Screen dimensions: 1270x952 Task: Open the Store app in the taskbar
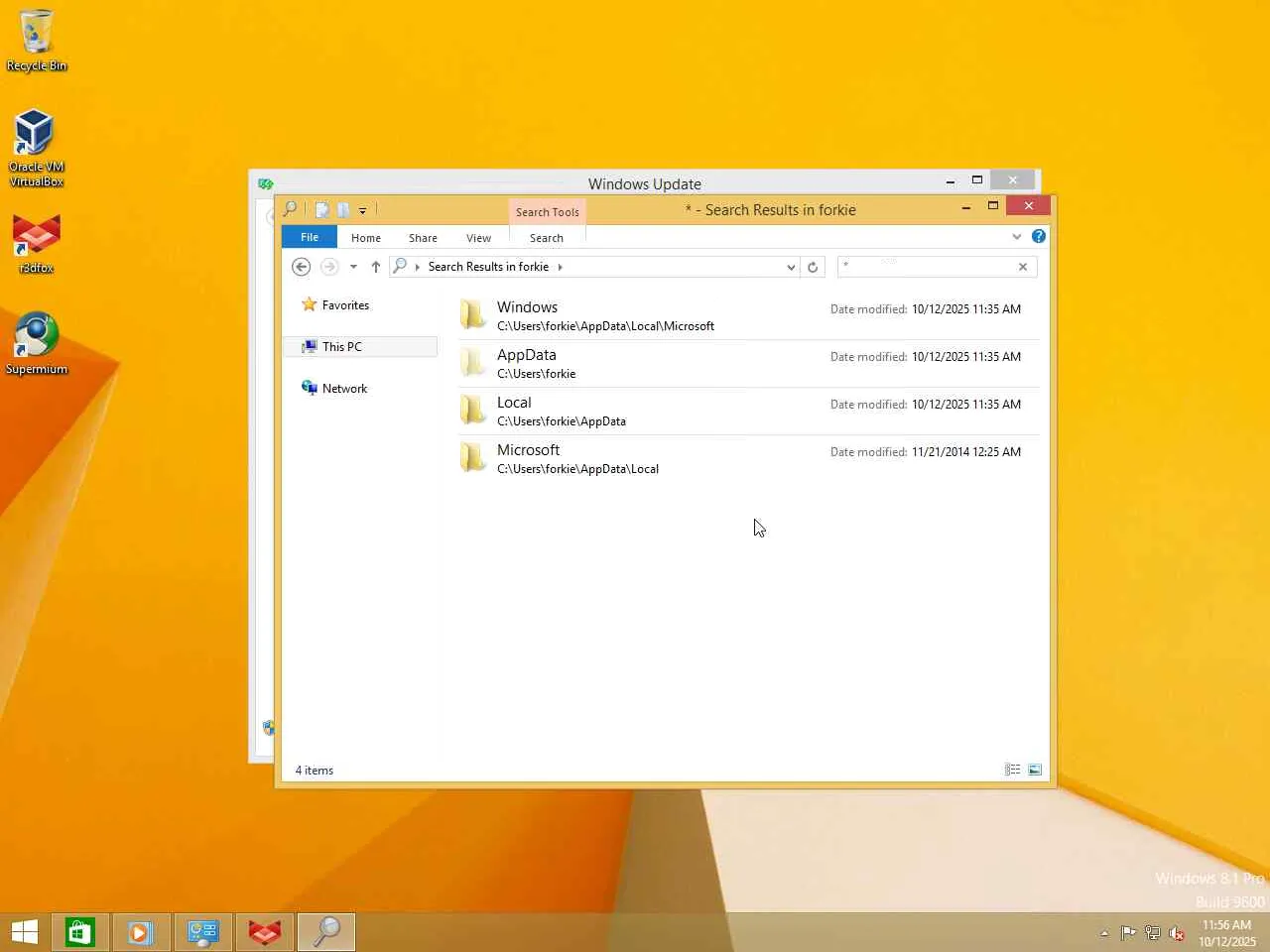(79, 932)
